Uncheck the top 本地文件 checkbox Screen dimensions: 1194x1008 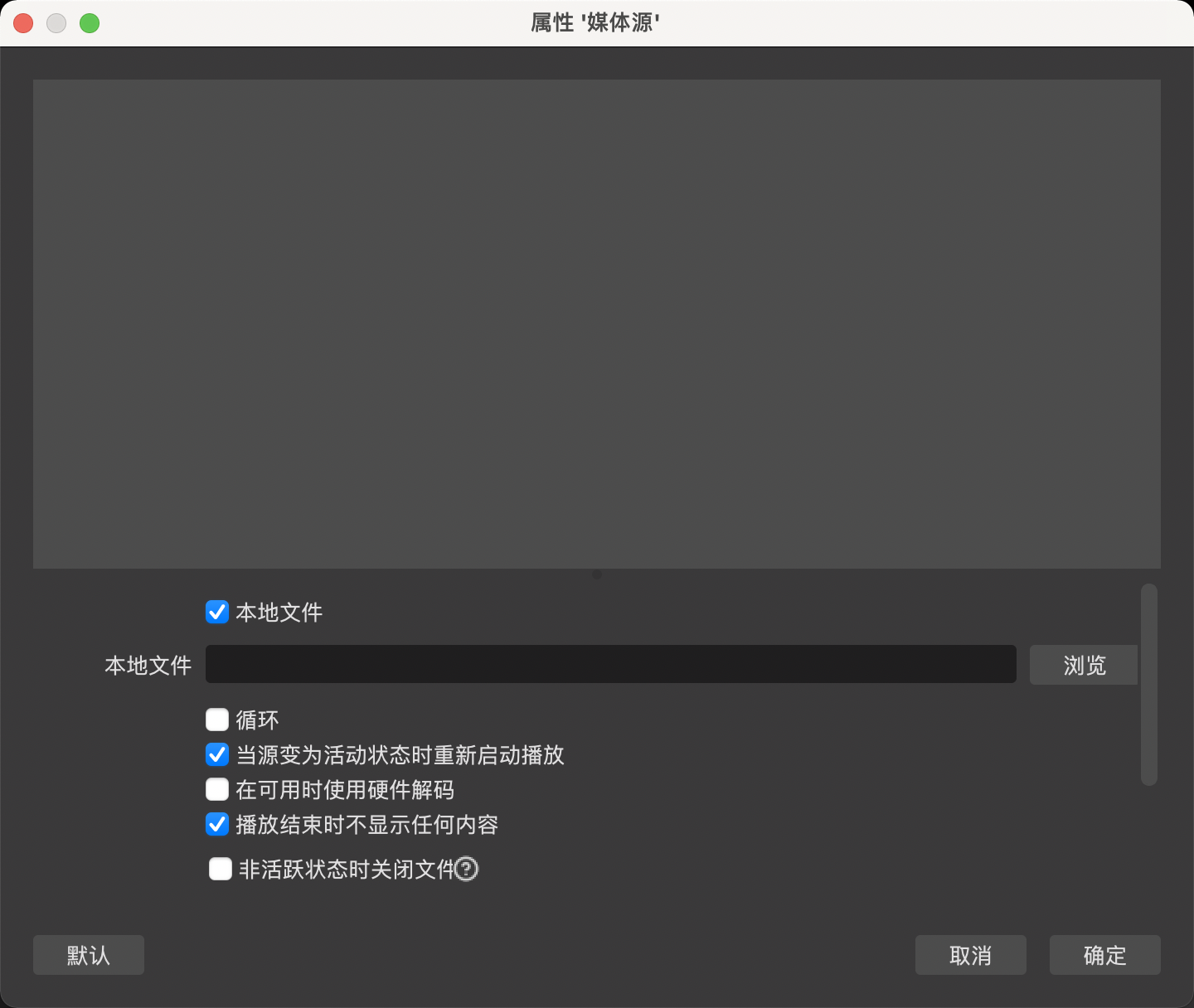coord(217,612)
